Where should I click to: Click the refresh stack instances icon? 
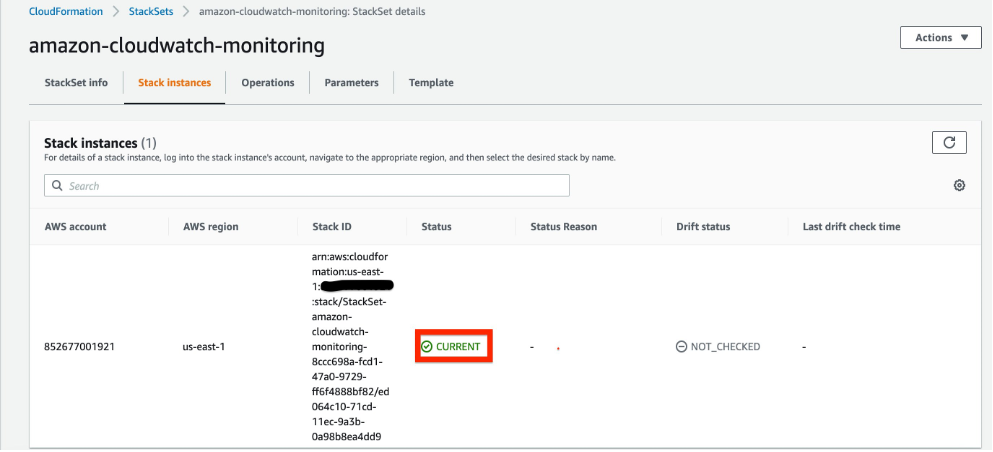coord(949,142)
